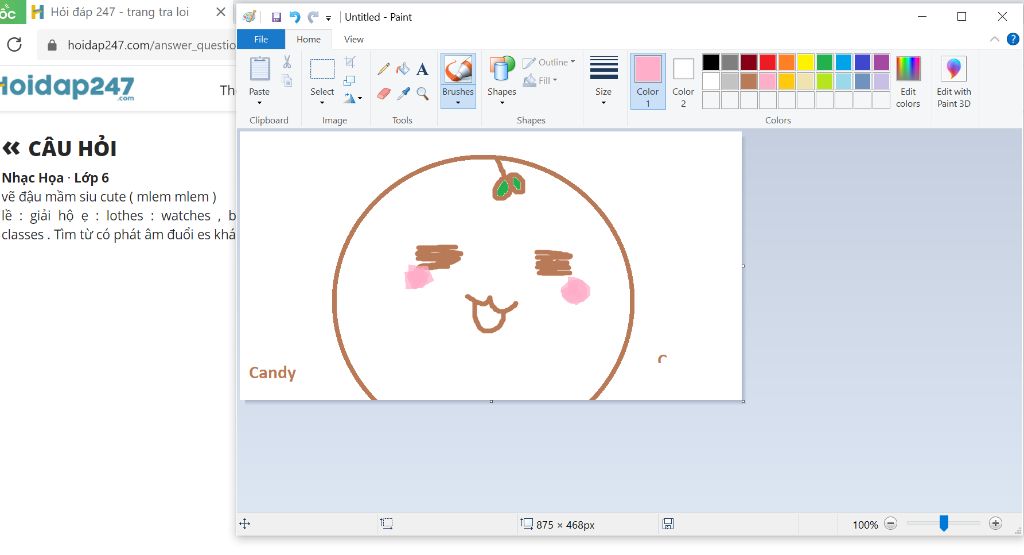The height and width of the screenshot is (555, 1024).
Task: Open Edit colors rainbow icon
Action: pos(908,82)
